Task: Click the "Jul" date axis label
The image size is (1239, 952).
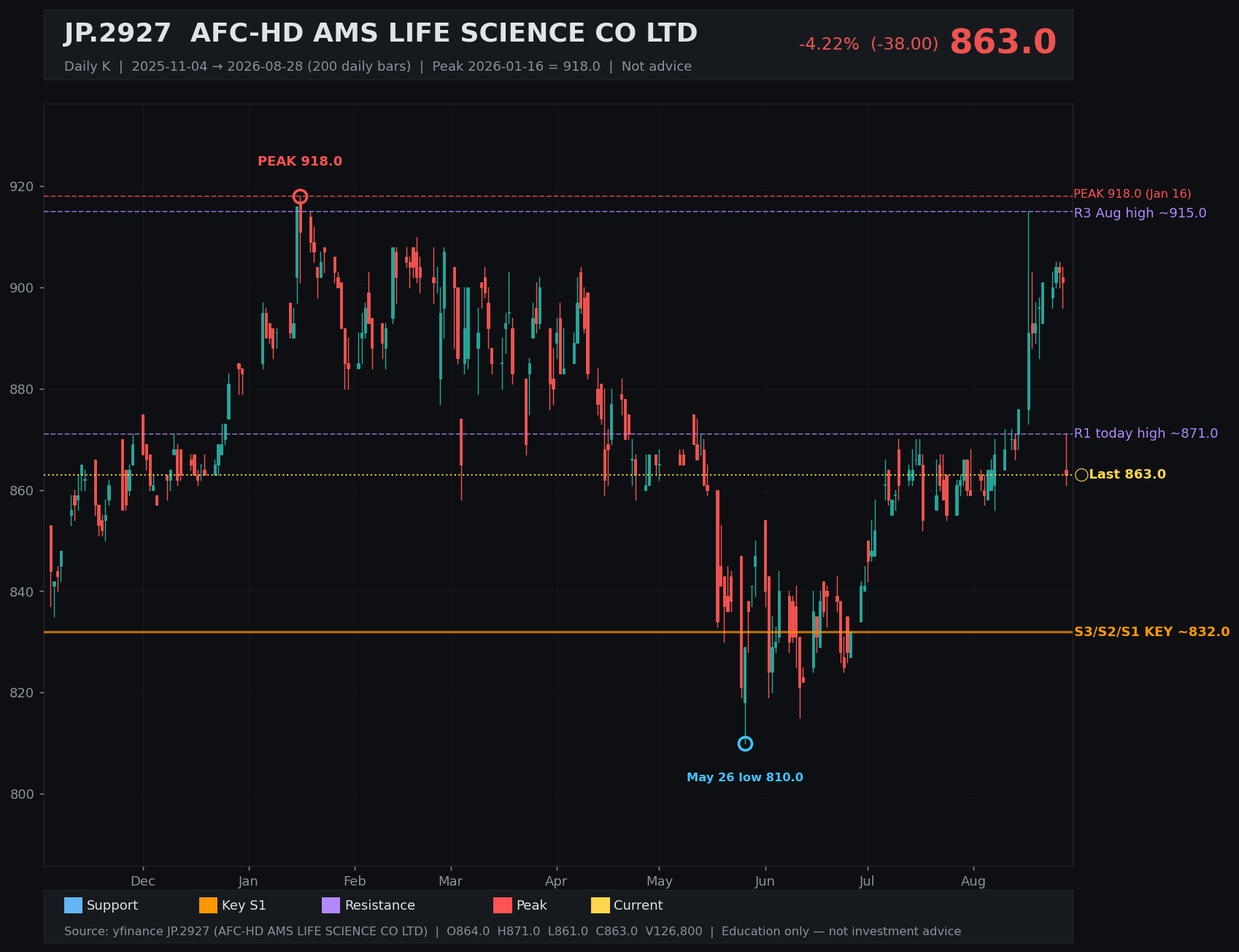Action: [x=867, y=881]
